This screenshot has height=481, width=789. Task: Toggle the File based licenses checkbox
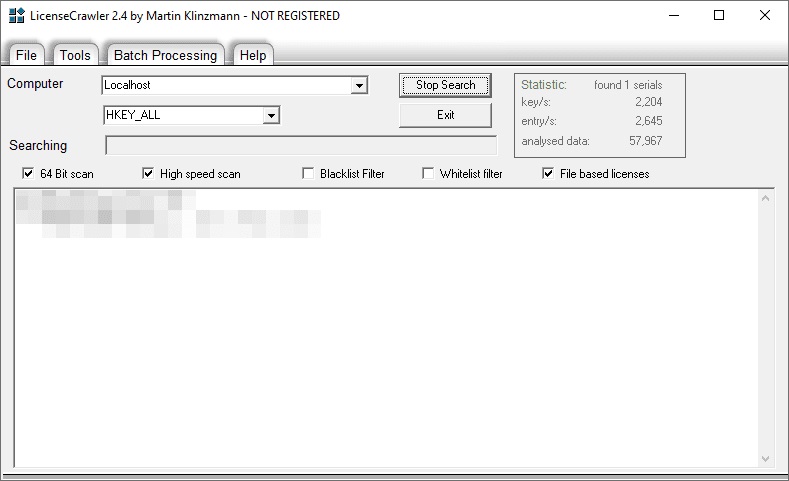point(548,174)
